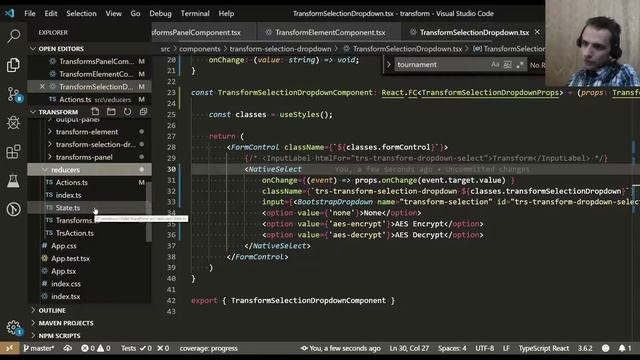The image size is (640, 360).
Task: Open the Edit menu
Action: click(x=51, y=13)
